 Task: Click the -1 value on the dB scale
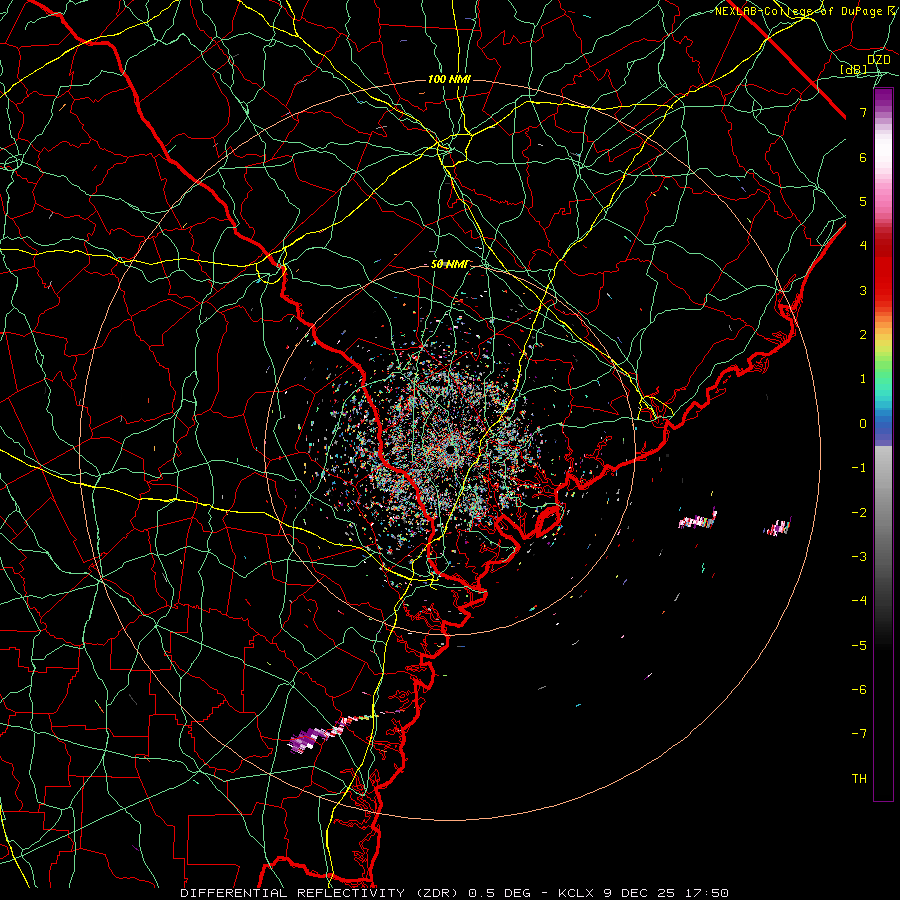(859, 468)
